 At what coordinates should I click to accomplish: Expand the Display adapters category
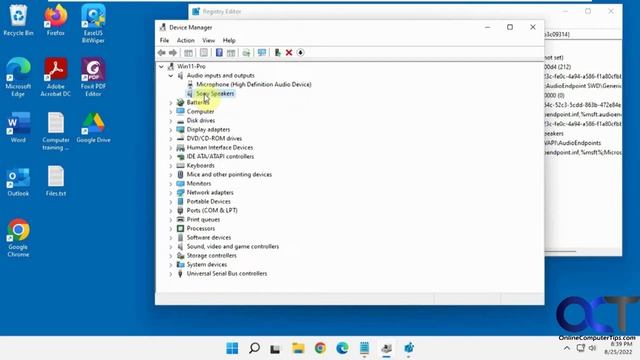pos(171,129)
